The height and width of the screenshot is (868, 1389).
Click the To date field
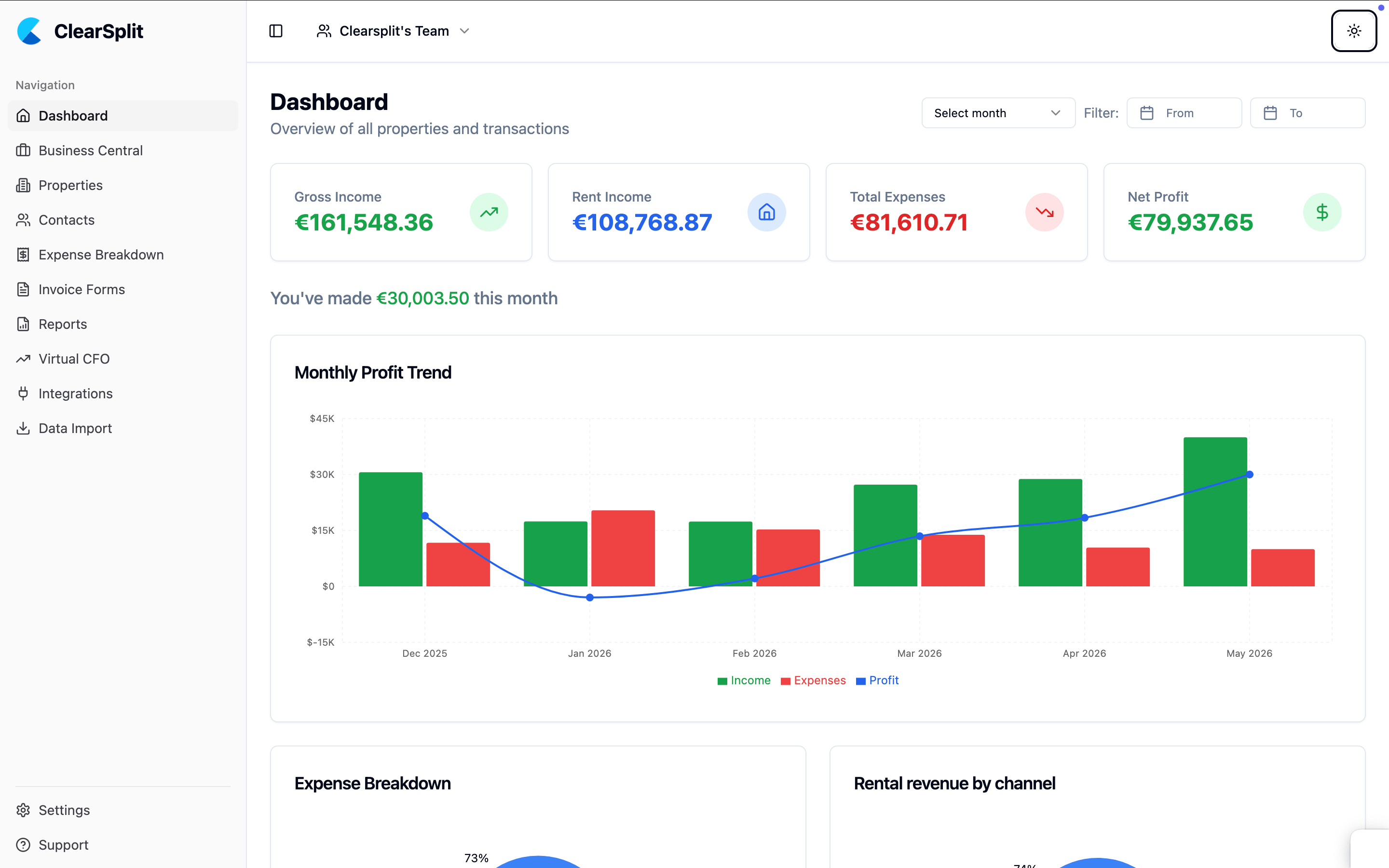click(x=1307, y=113)
